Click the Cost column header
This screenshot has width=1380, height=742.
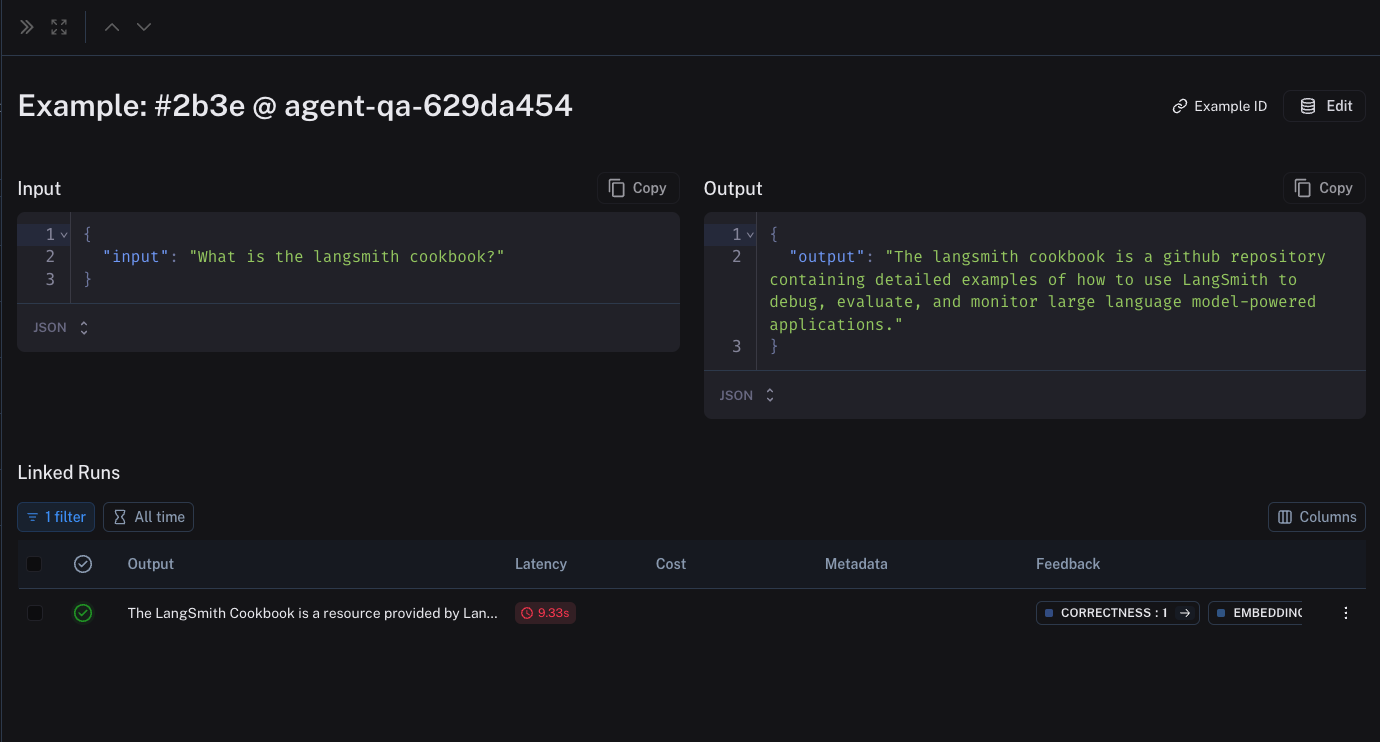tap(671, 564)
